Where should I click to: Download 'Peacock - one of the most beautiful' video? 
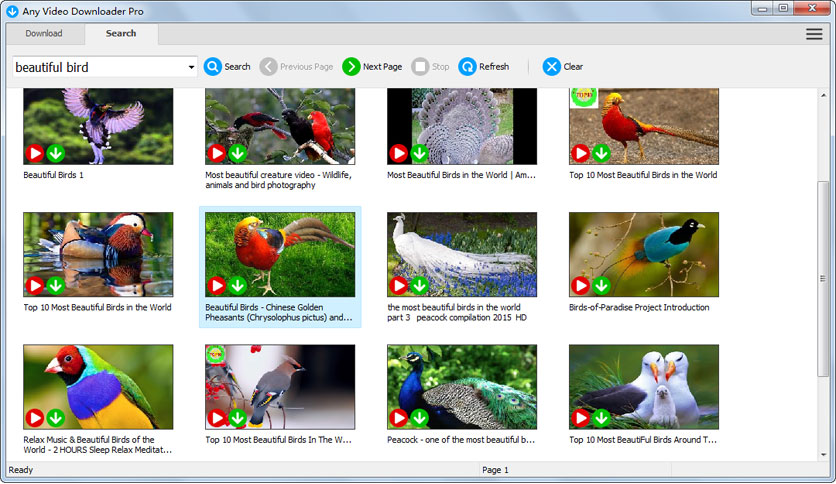tap(420, 418)
